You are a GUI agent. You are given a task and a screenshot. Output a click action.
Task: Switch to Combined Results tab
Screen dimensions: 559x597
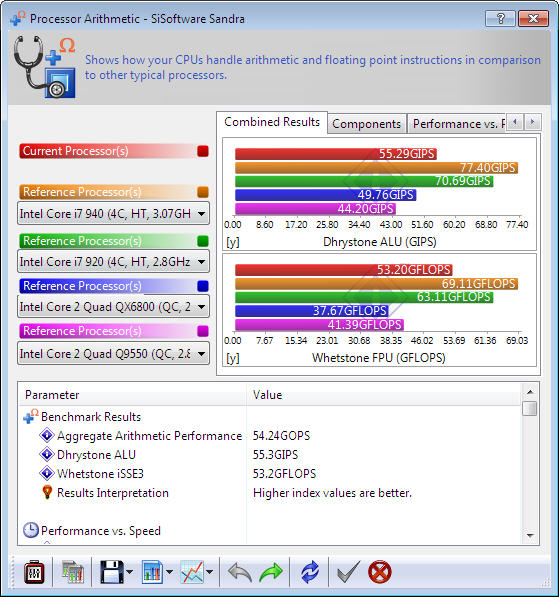click(272, 122)
